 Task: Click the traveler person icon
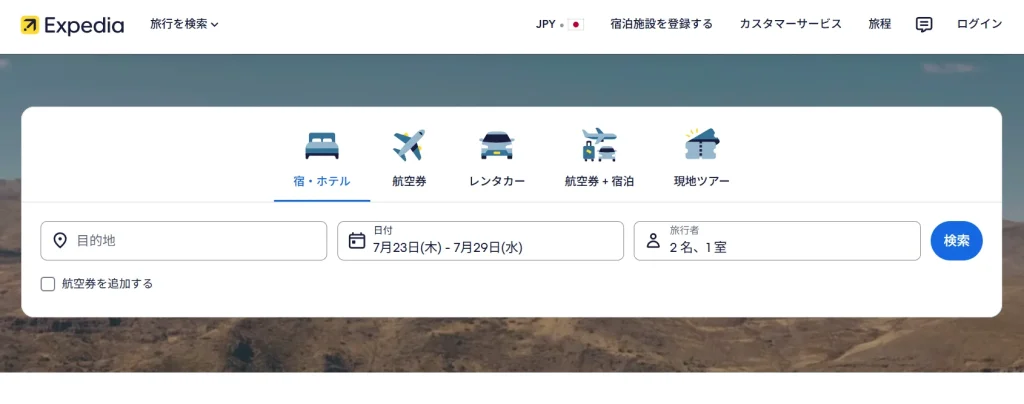click(653, 241)
